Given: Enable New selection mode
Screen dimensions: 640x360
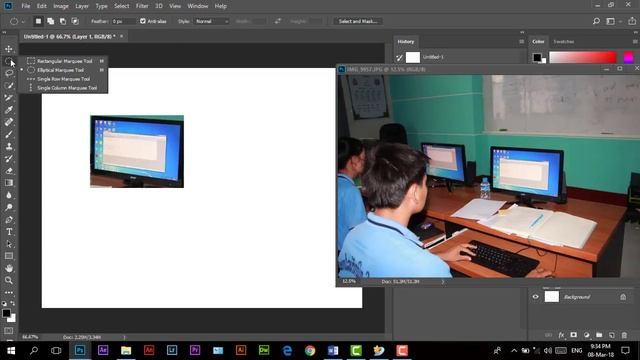Looking at the screenshot, I should point(38,21).
